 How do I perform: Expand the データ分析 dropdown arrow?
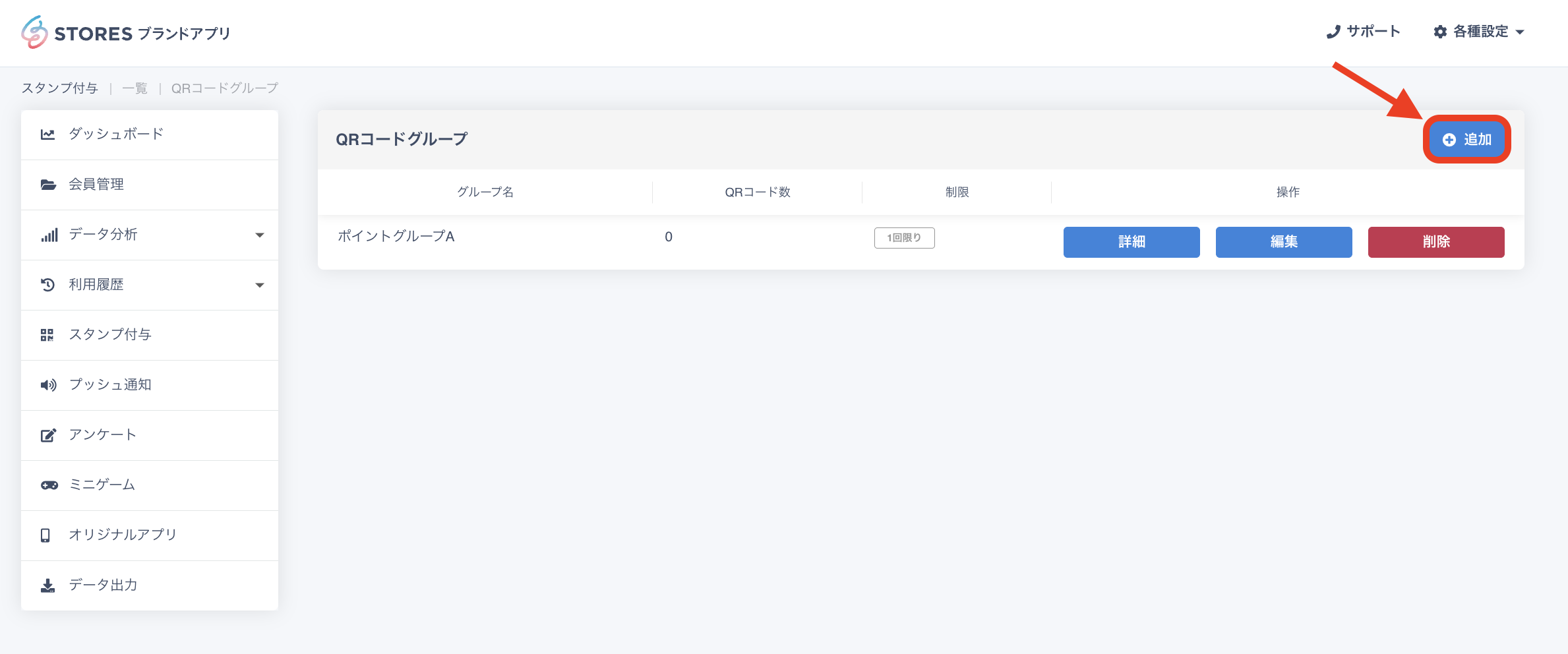(260, 235)
